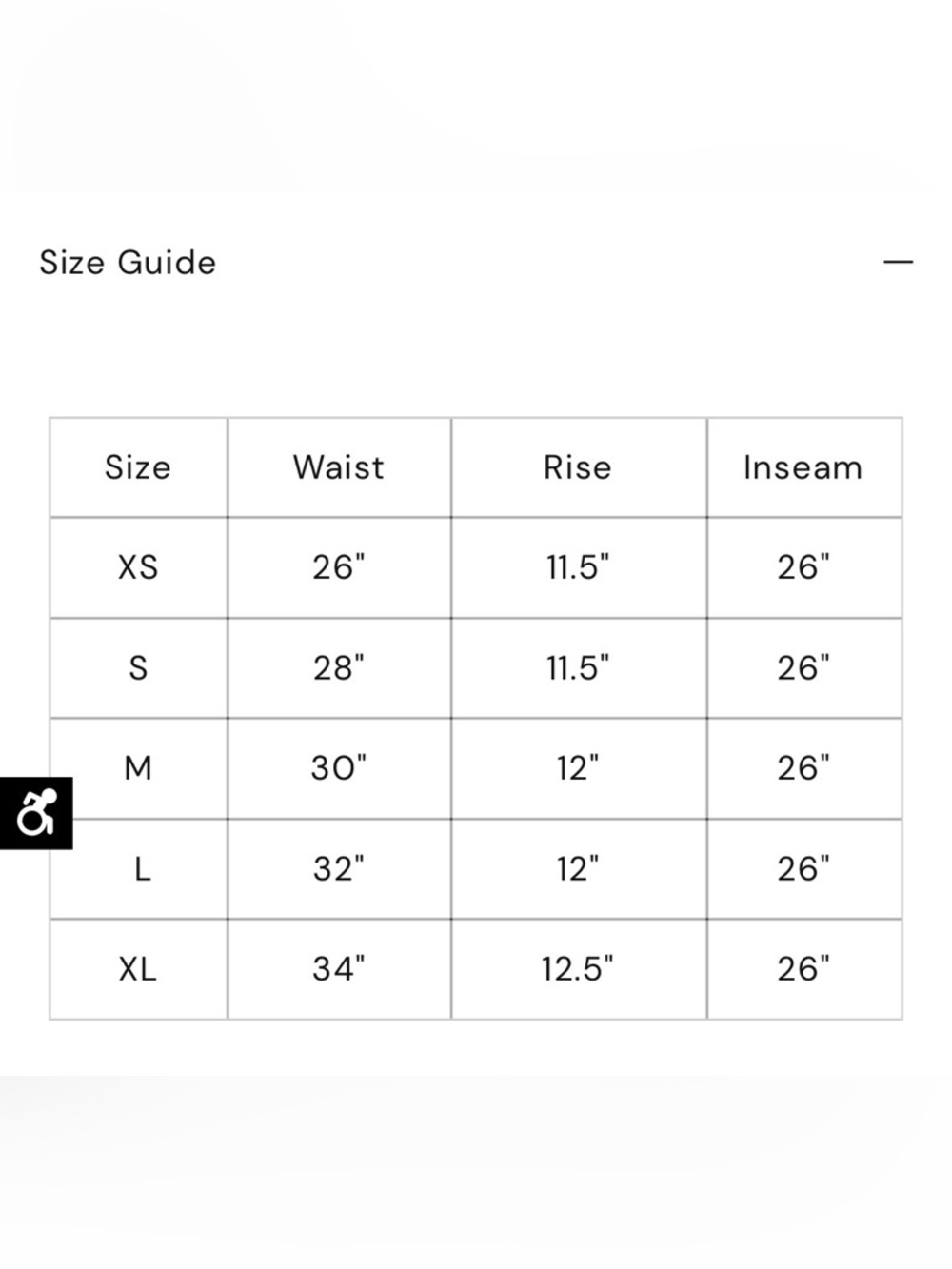
Task: Click the XS row 11.5" rise value
Action: coord(578,567)
